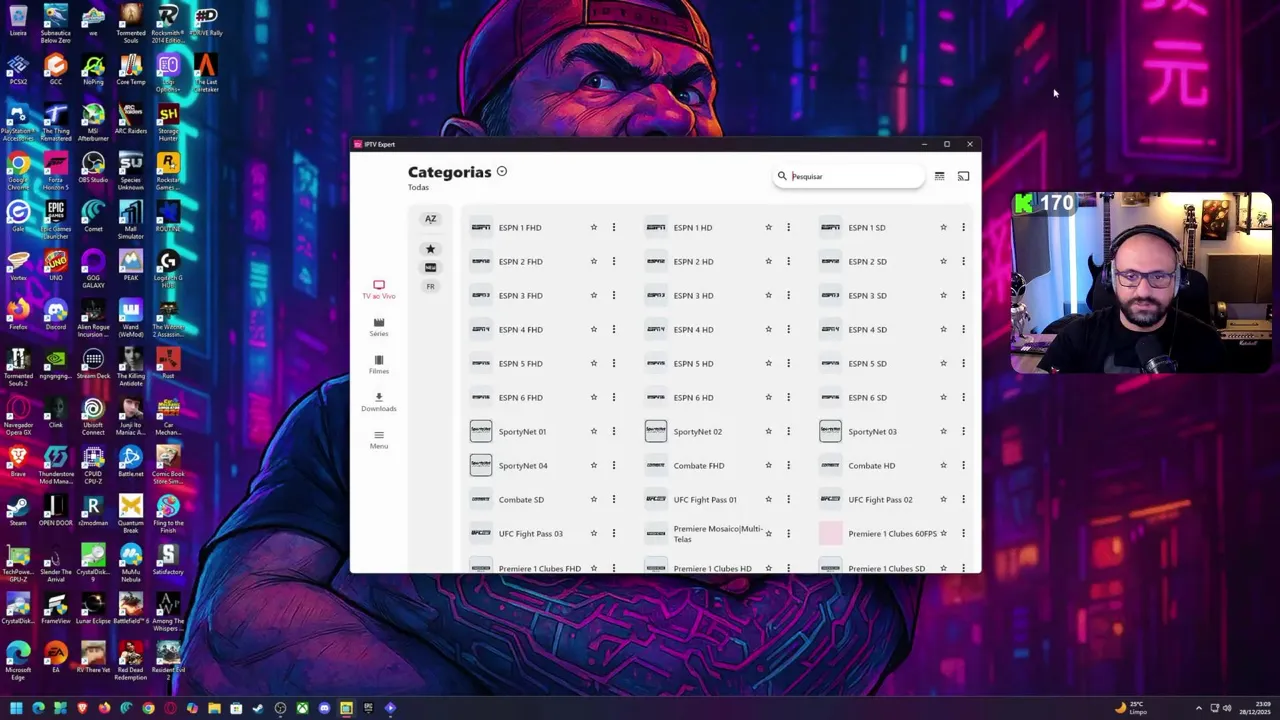Open the hamburger Menu in sidebar

[379, 440]
